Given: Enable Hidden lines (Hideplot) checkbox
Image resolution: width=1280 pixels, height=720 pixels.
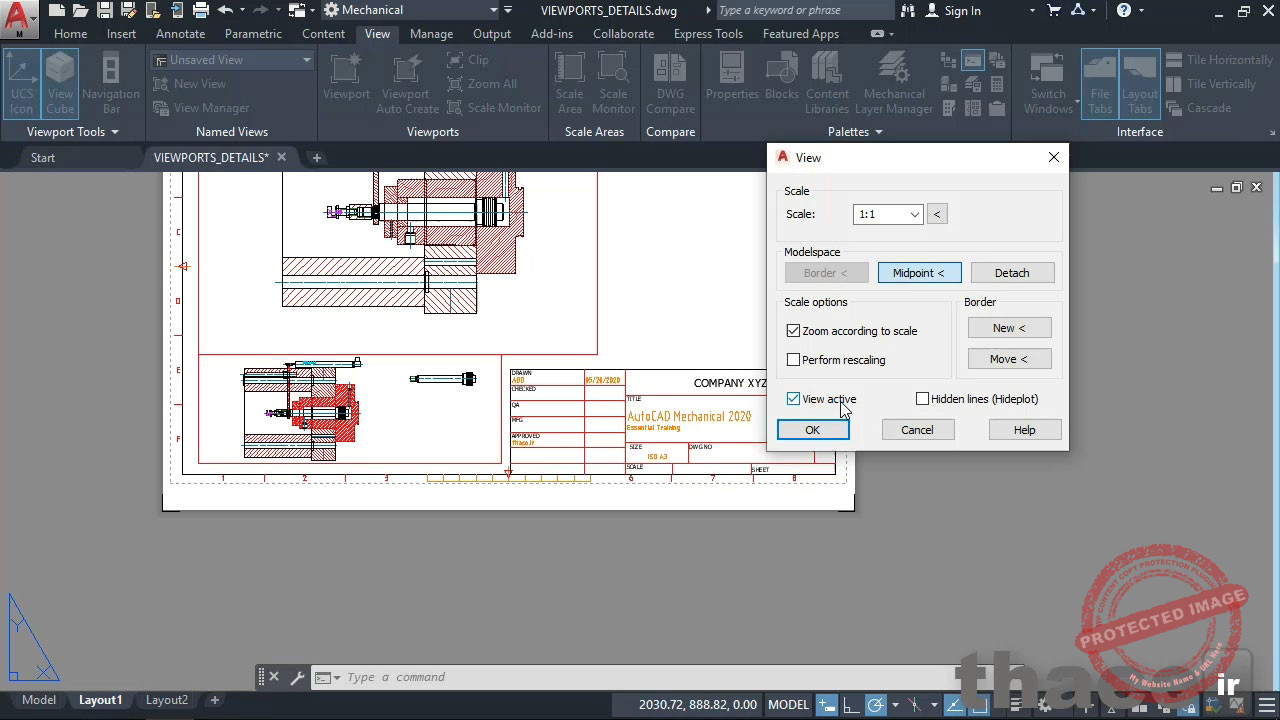Looking at the screenshot, I should (x=923, y=399).
